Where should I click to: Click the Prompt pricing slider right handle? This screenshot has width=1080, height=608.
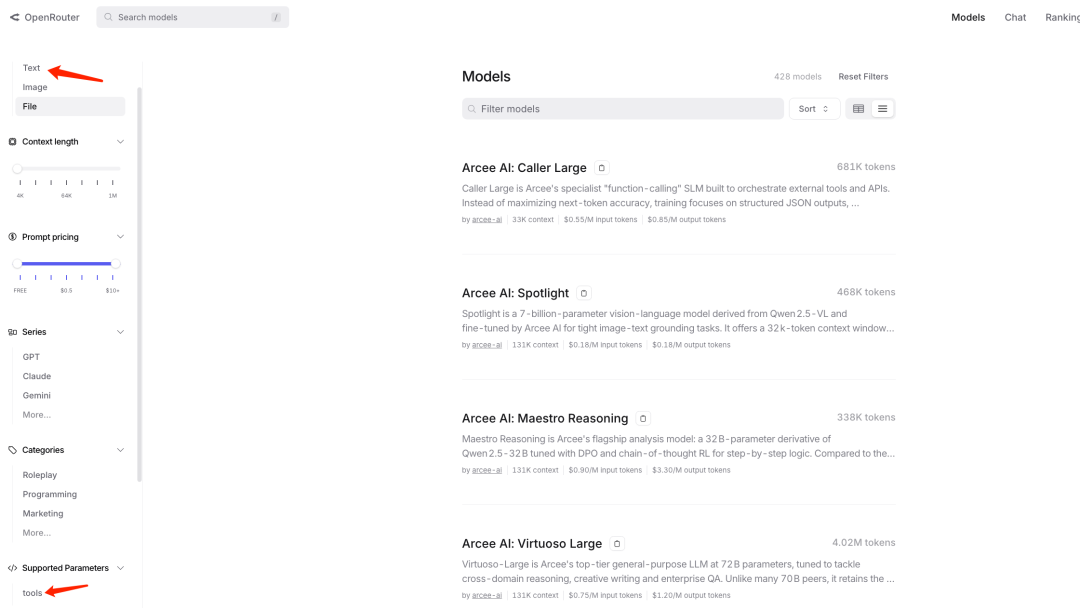pyautogui.click(x=116, y=264)
